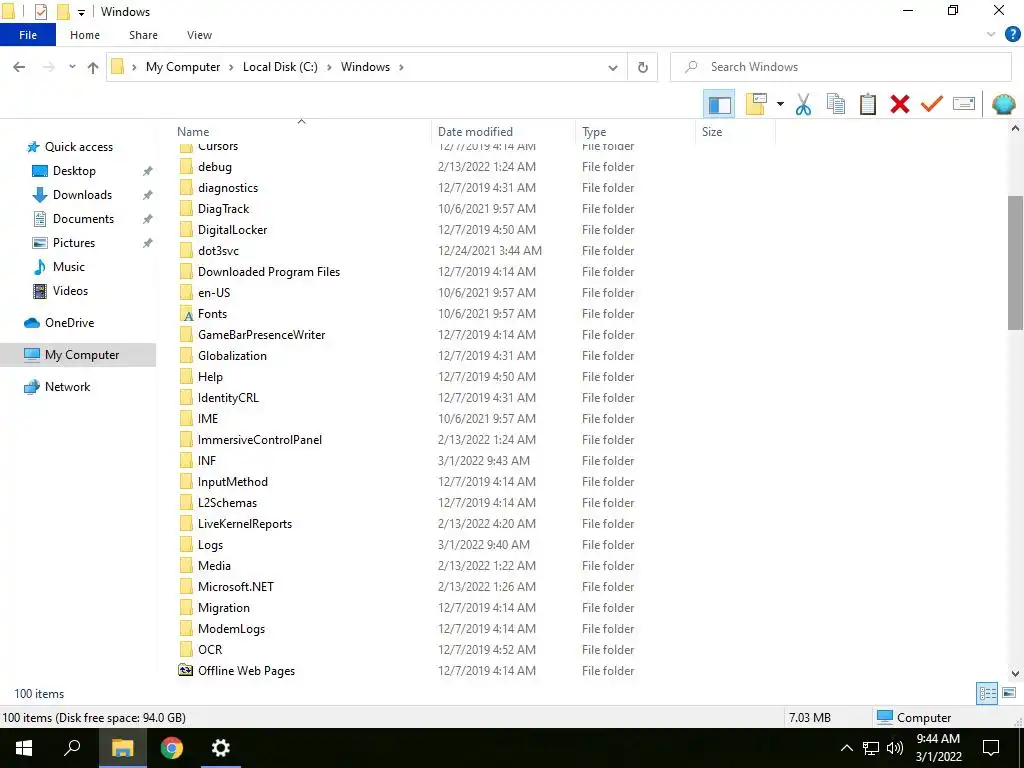
Task: Sort by the Size column header
Action: coord(712,132)
